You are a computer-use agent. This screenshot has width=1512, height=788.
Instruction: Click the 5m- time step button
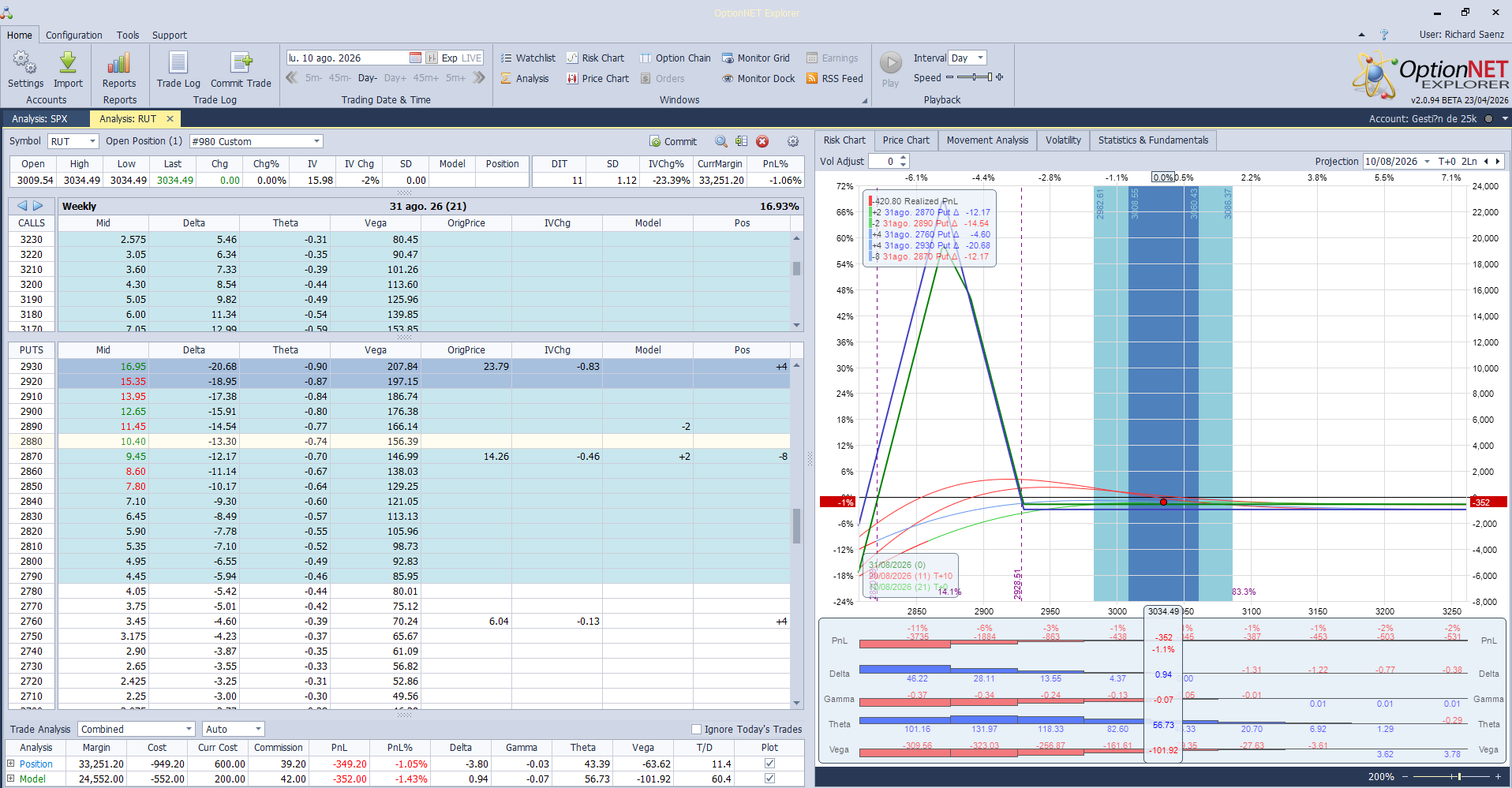(x=313, y=77)
